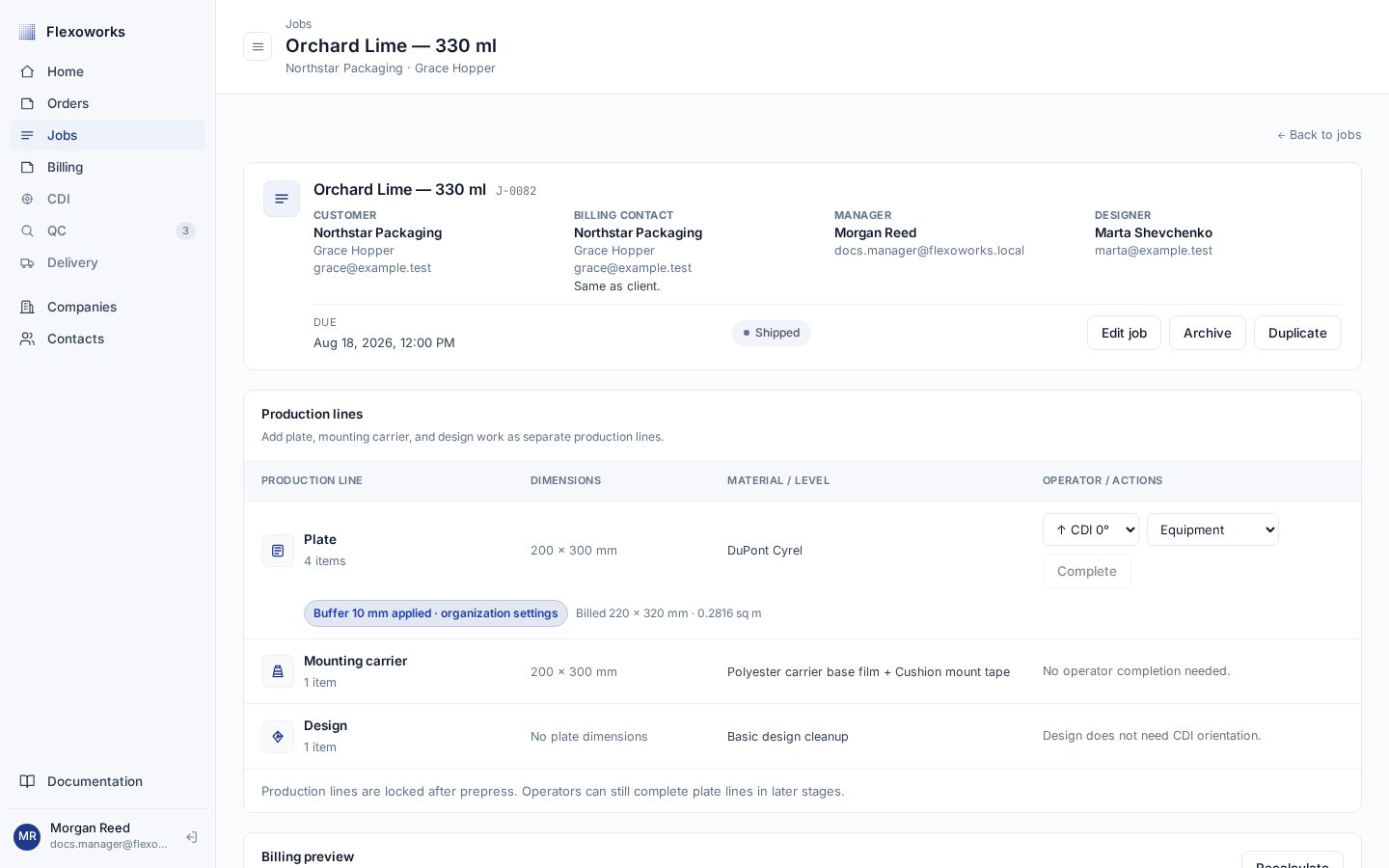Click the Jobs breadcrumb above title
Screen dimensions: 1389x868
[298, 24]
